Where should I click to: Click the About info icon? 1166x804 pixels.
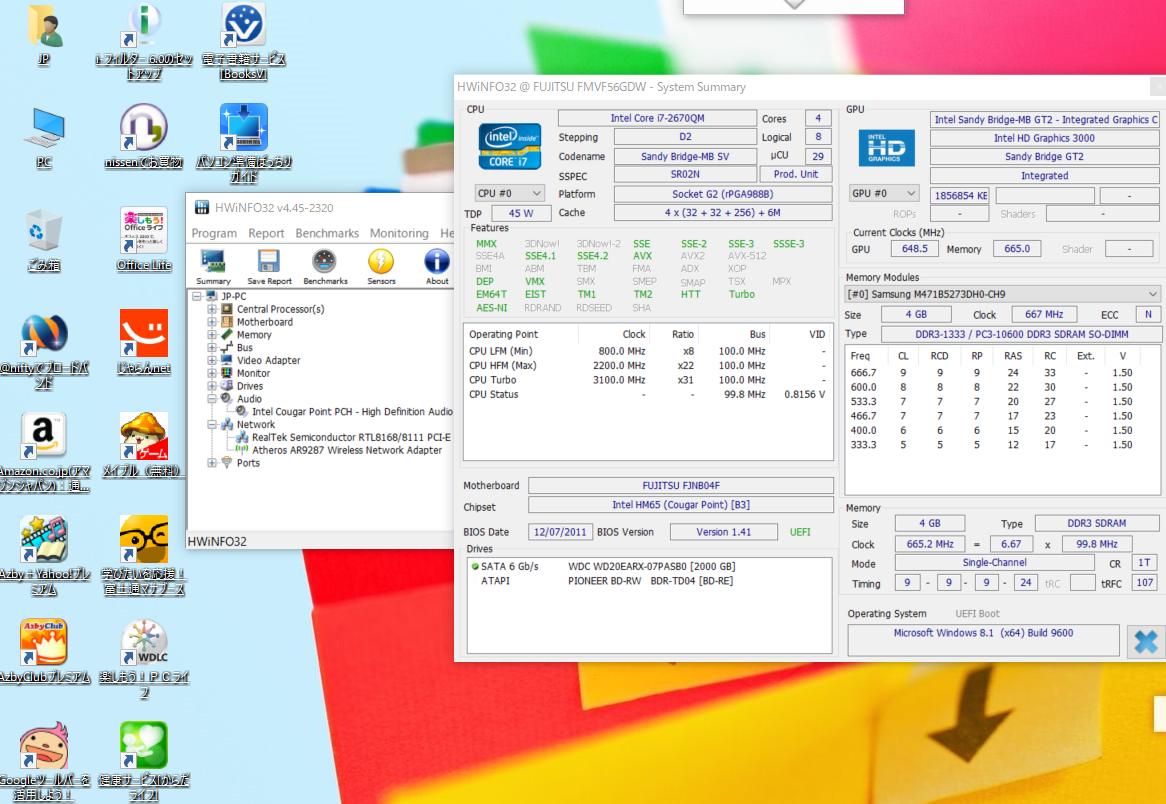coord(437,267)
